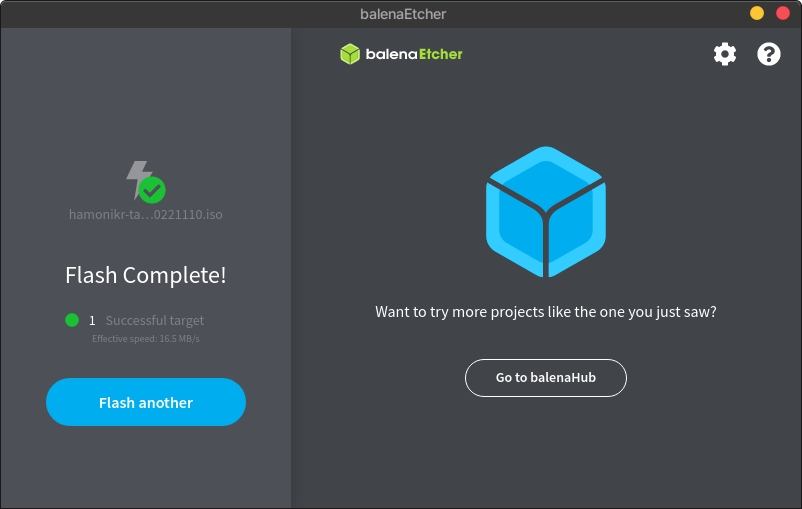Click the hamonikr ISO file name
Viewport: 802px width, 509px height.
[x=145, y=214]
